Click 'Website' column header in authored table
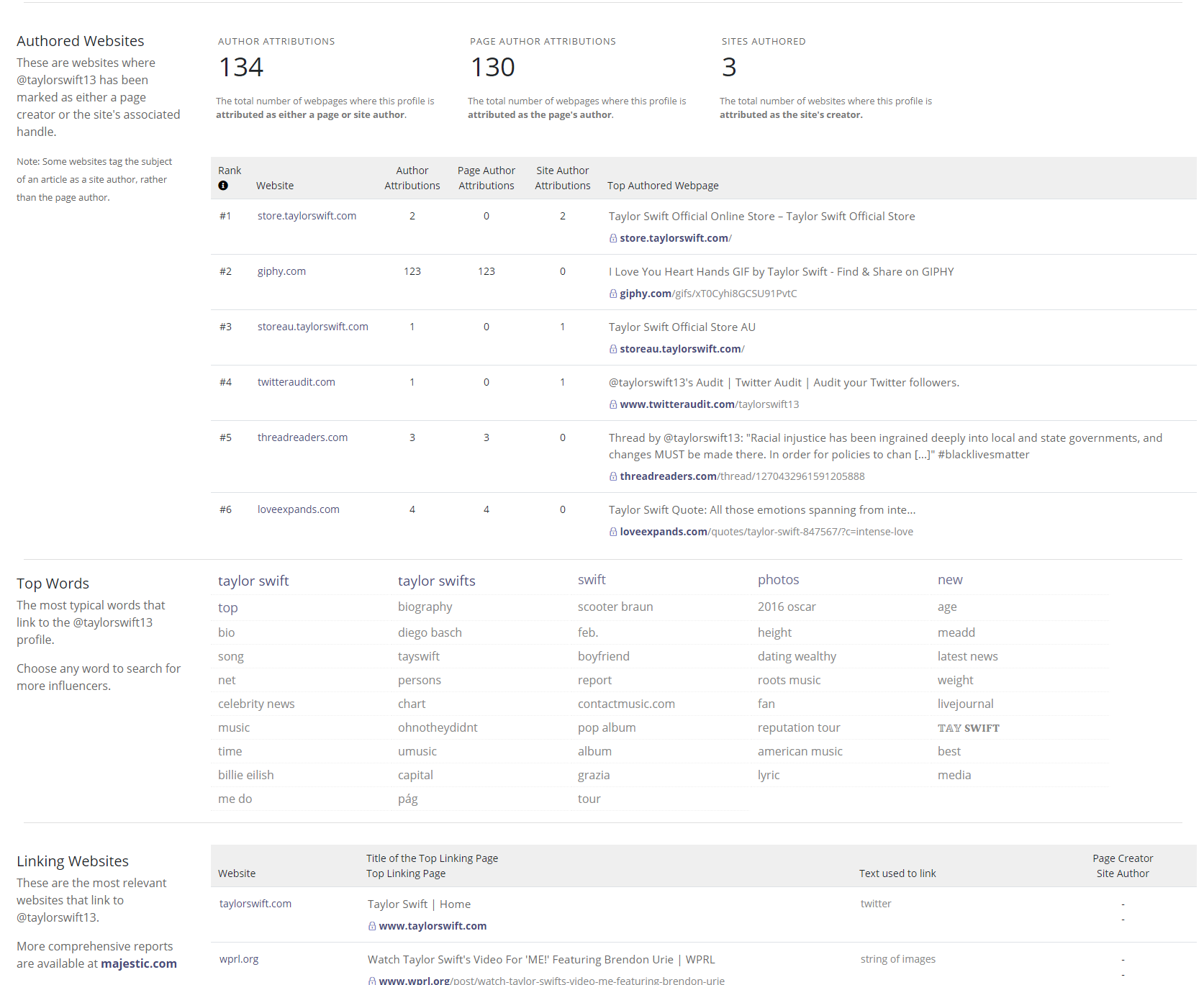This screenshot has height=985, width=1204. [275, 186]
